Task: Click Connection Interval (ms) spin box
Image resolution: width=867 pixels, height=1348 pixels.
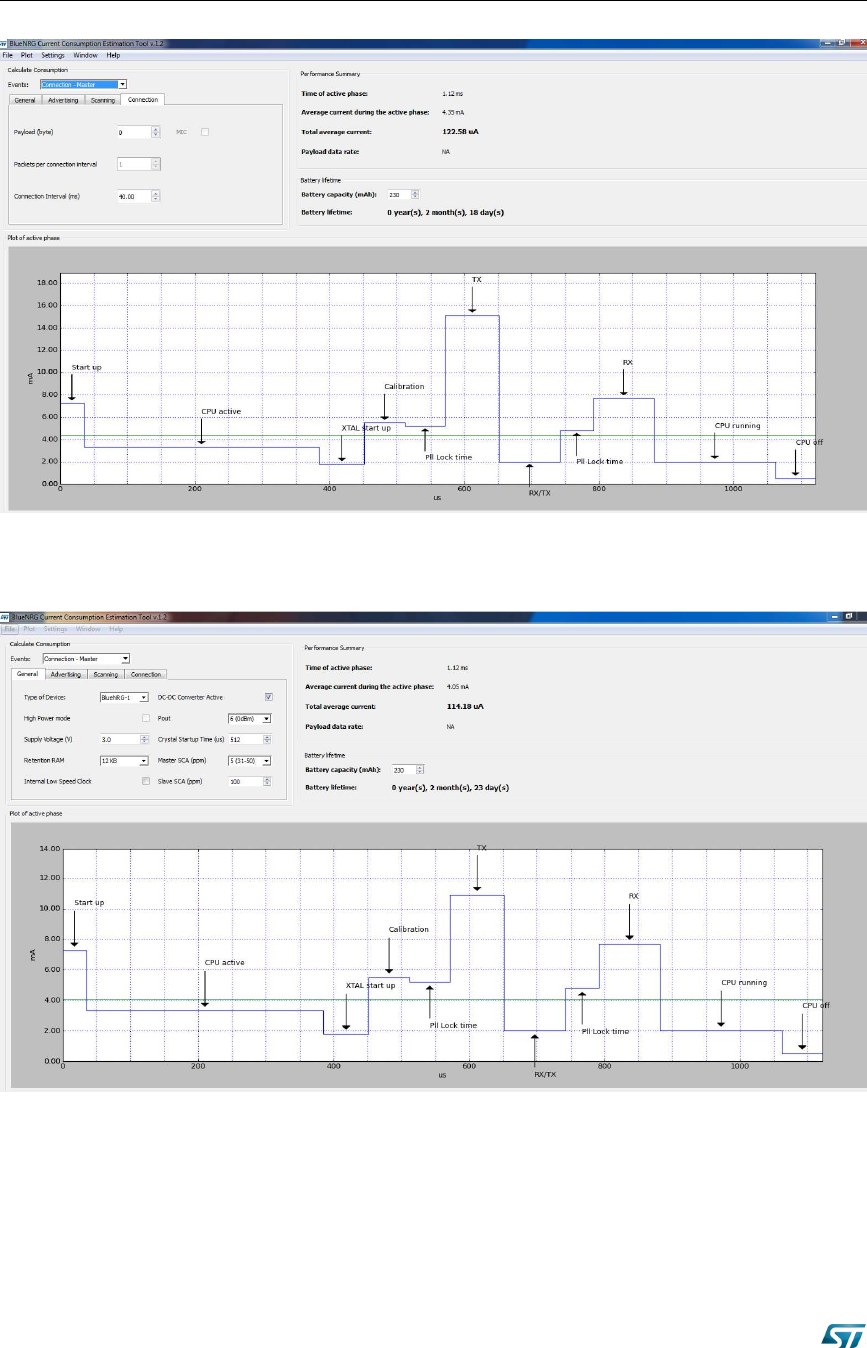Action: point(138,196)
